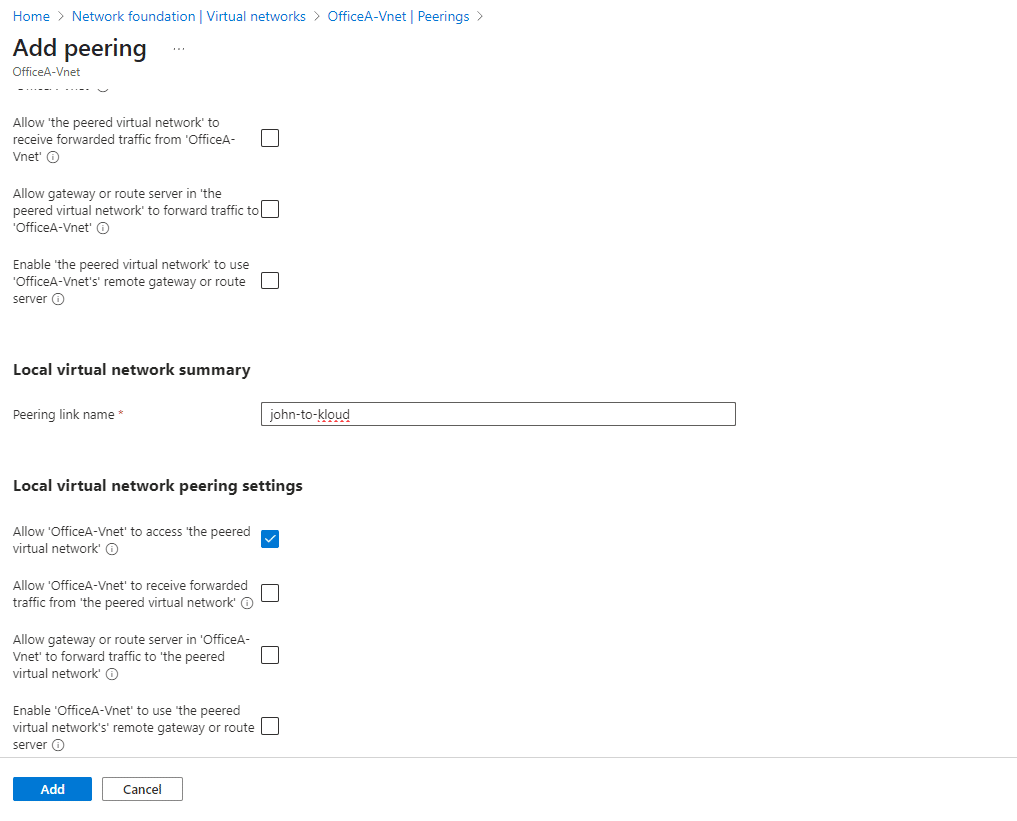Click the Cancel button
This screenshot has height=821, width=1017.
[142, 789]
